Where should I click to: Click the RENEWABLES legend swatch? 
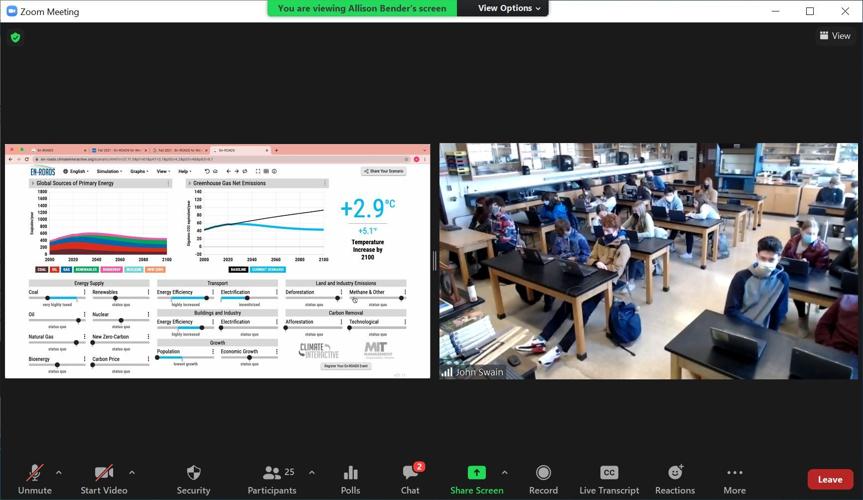pyautogui.click(x=86, y=269)
